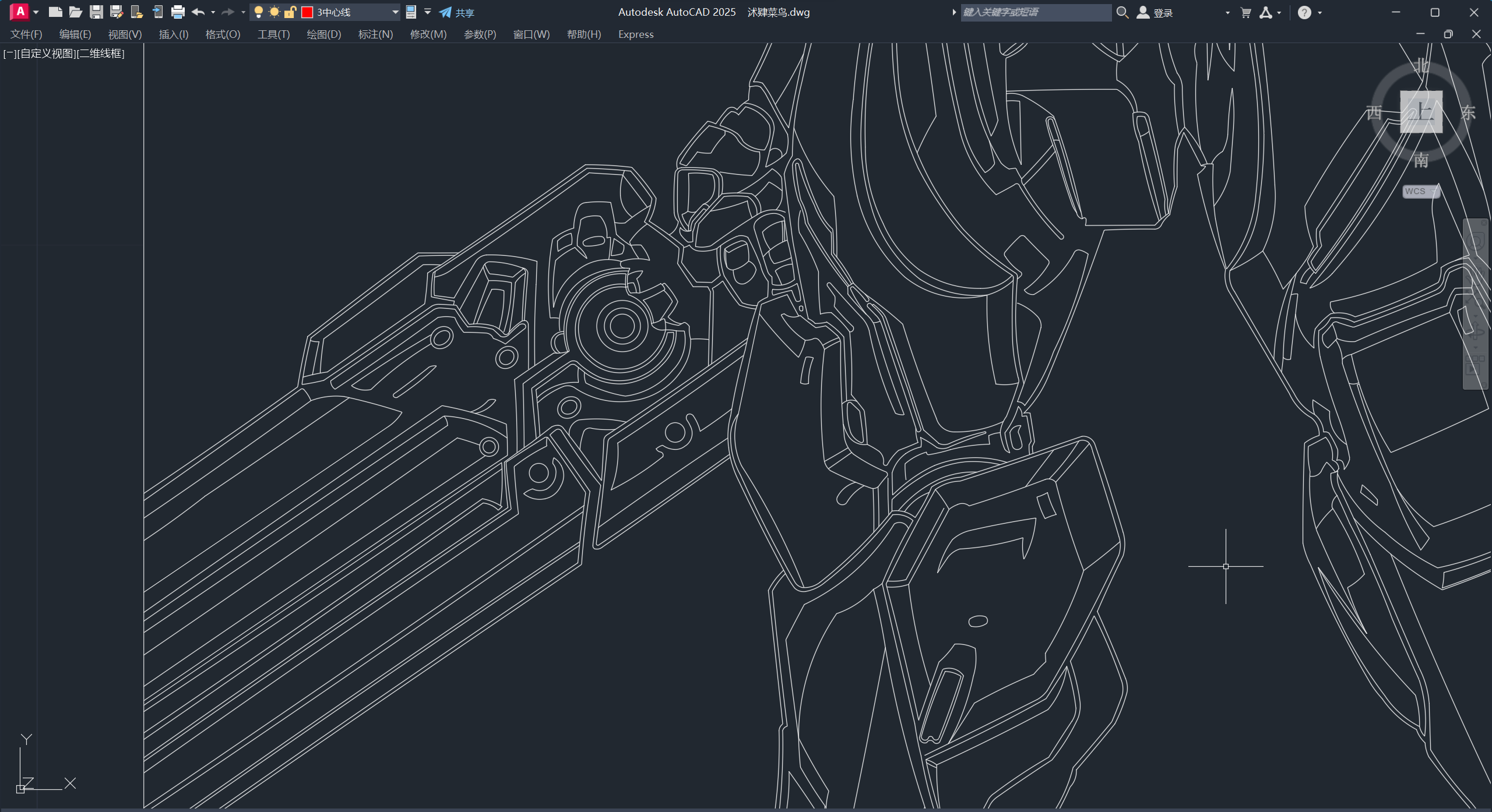Viewport: 1492px width, 812px height.
Task: Plot the drawing using the printer icon
Action: click(178, 12)
